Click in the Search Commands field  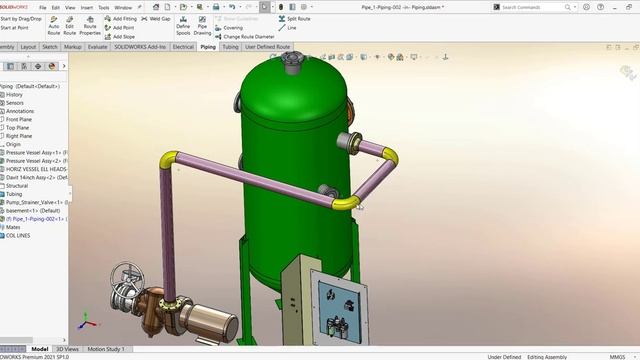[532, 7]
